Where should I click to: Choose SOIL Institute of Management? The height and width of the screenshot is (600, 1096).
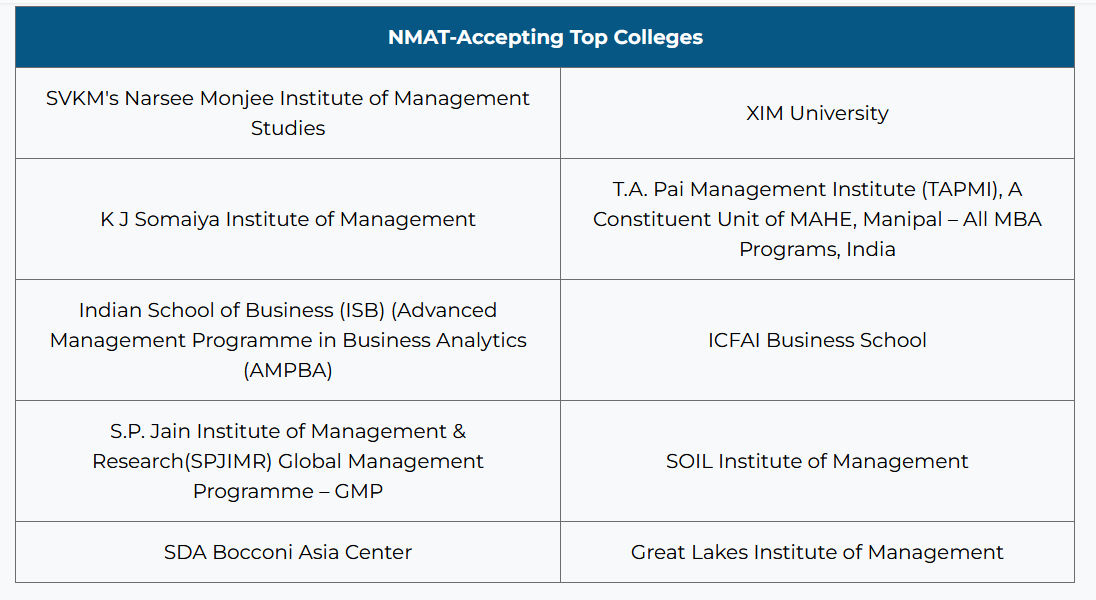pyautogui.click(x=817, y=461)
